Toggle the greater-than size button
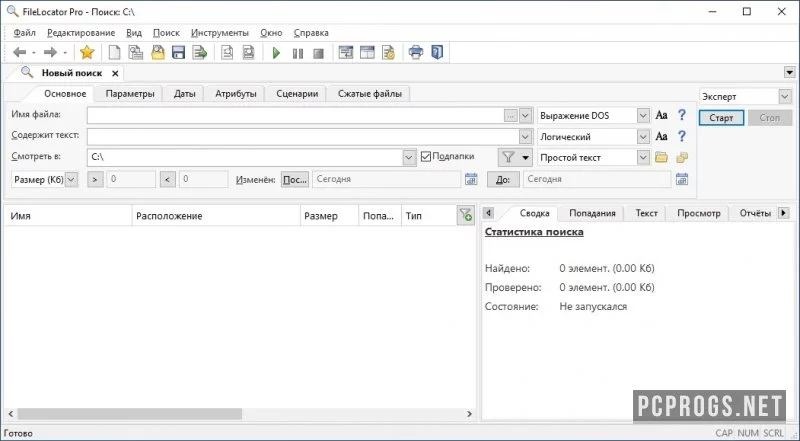The width and height of the screenshot is (800, 441). tap(95, 179)
